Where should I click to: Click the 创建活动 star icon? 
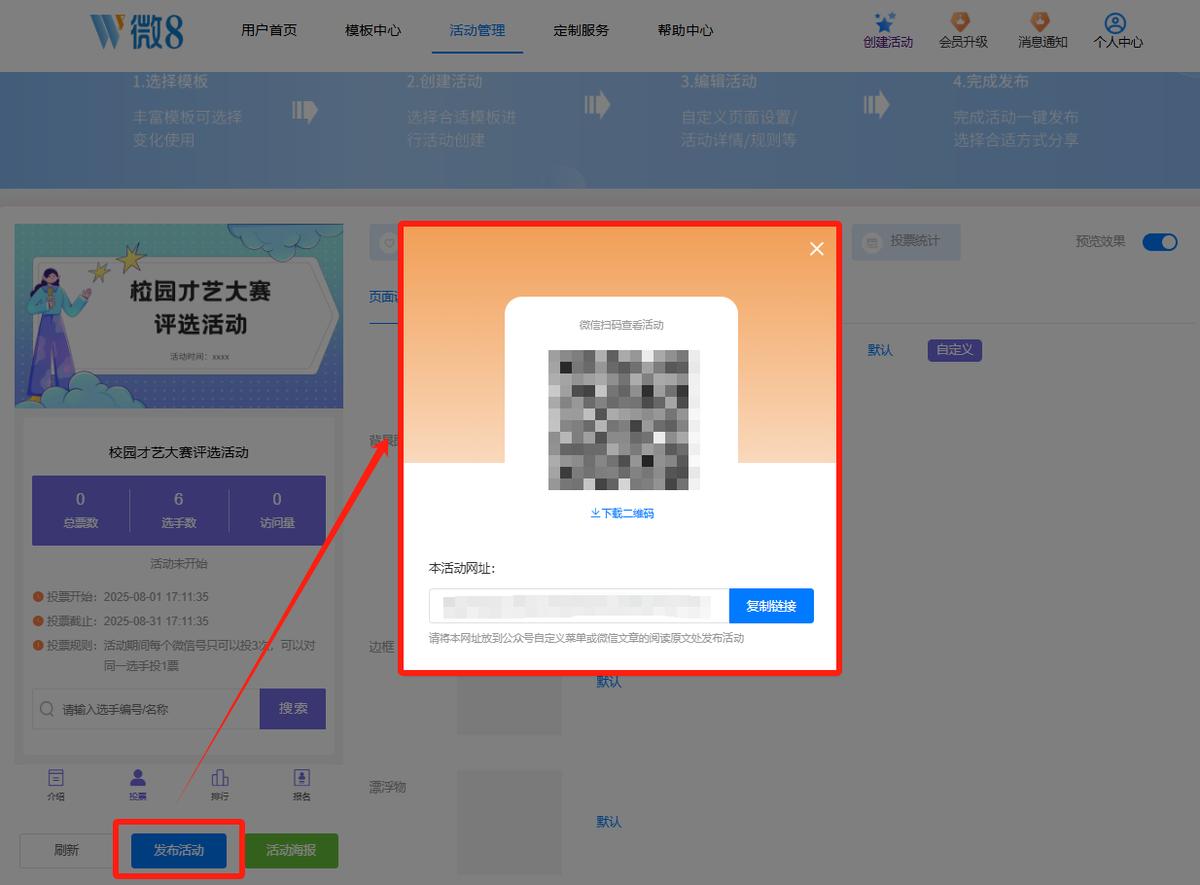pyautogui.click(x=884, y=22)
